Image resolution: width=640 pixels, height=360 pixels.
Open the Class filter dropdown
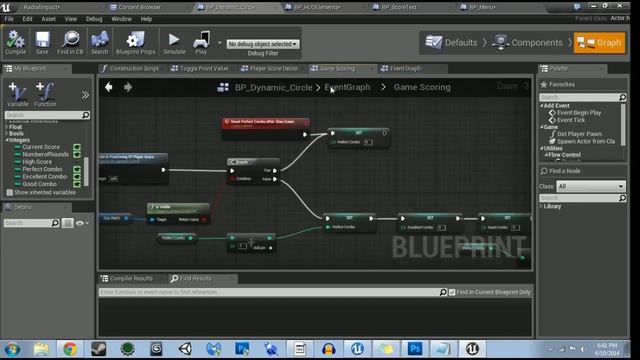[x=591, y=186]
